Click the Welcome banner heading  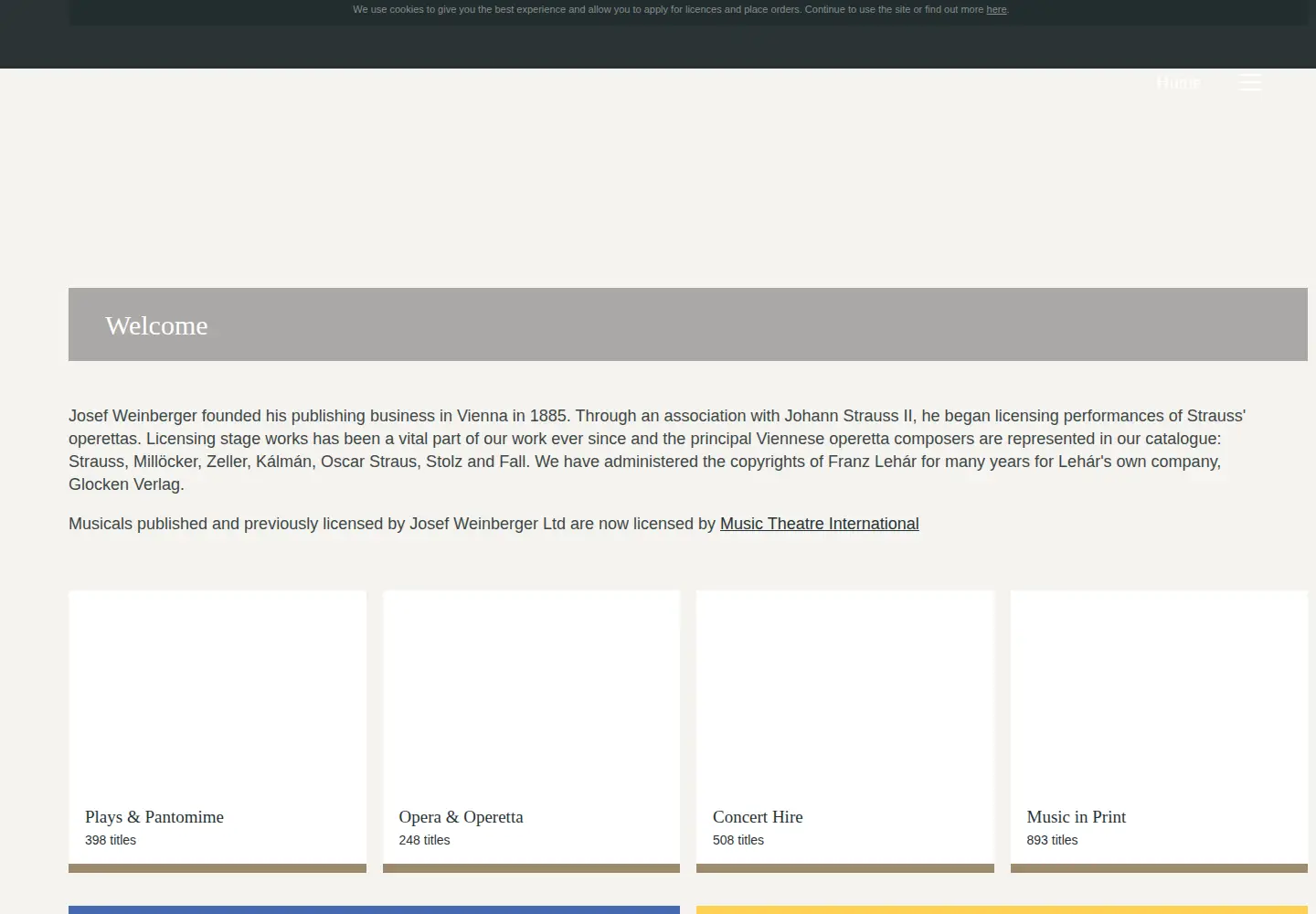[x=156, y=325]
